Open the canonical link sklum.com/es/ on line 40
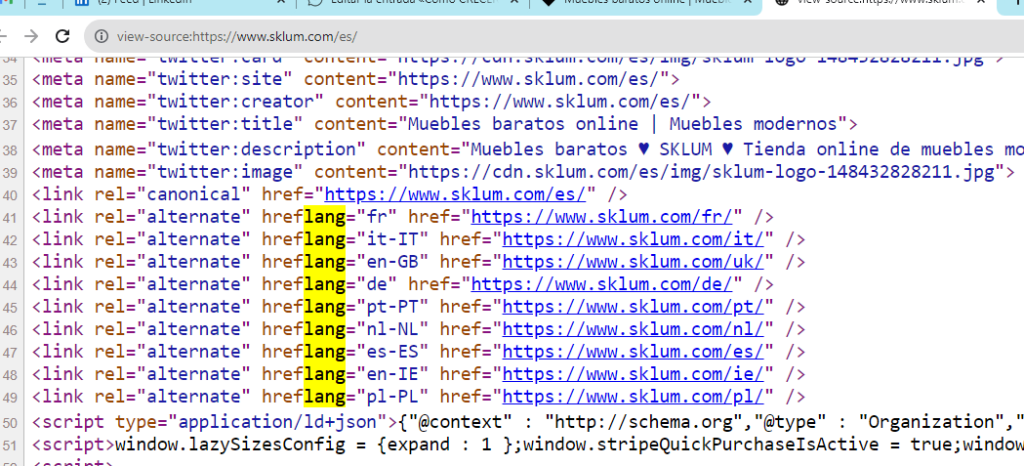 460,194
